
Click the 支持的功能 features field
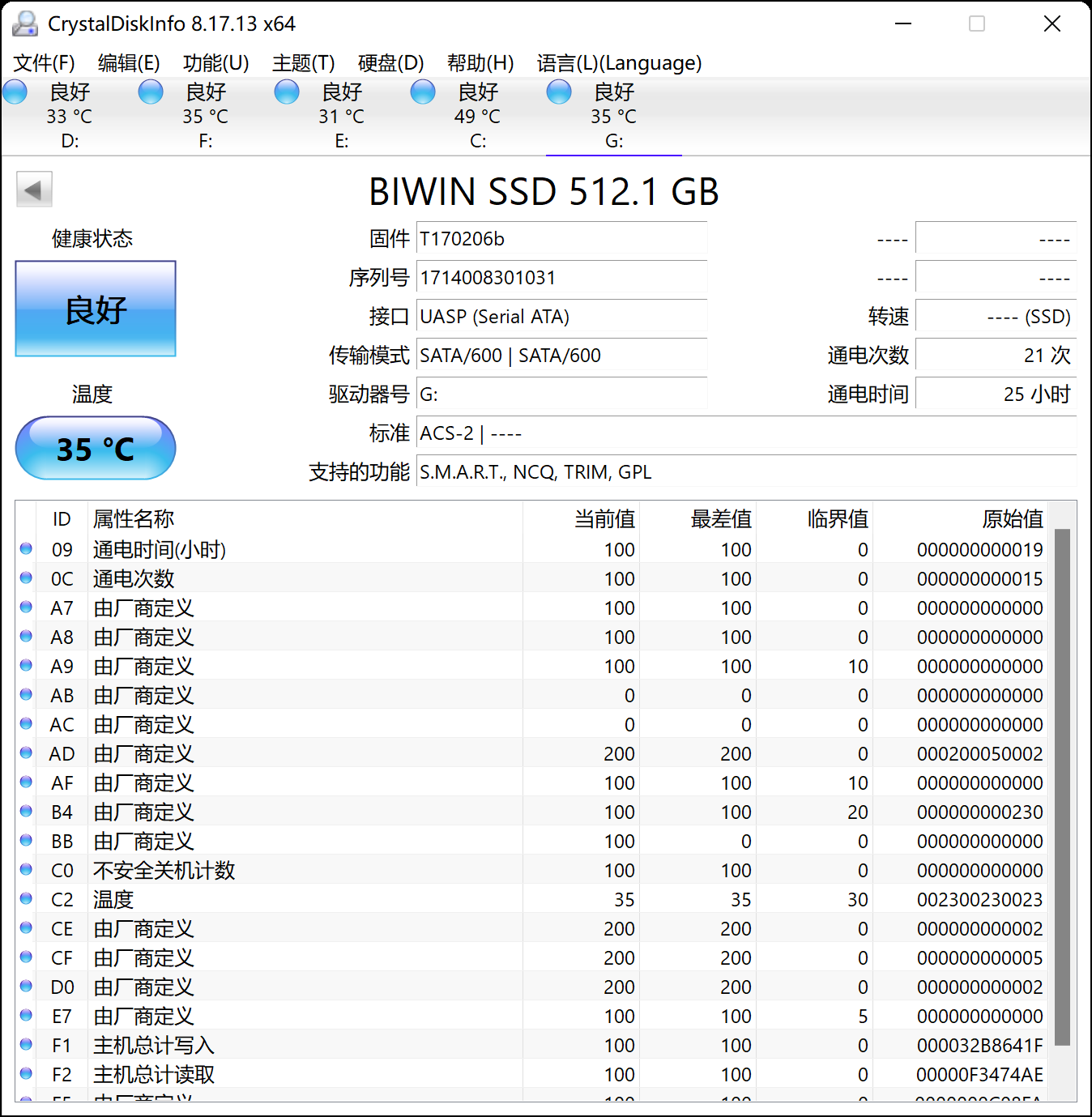click(x=746, y=472)
